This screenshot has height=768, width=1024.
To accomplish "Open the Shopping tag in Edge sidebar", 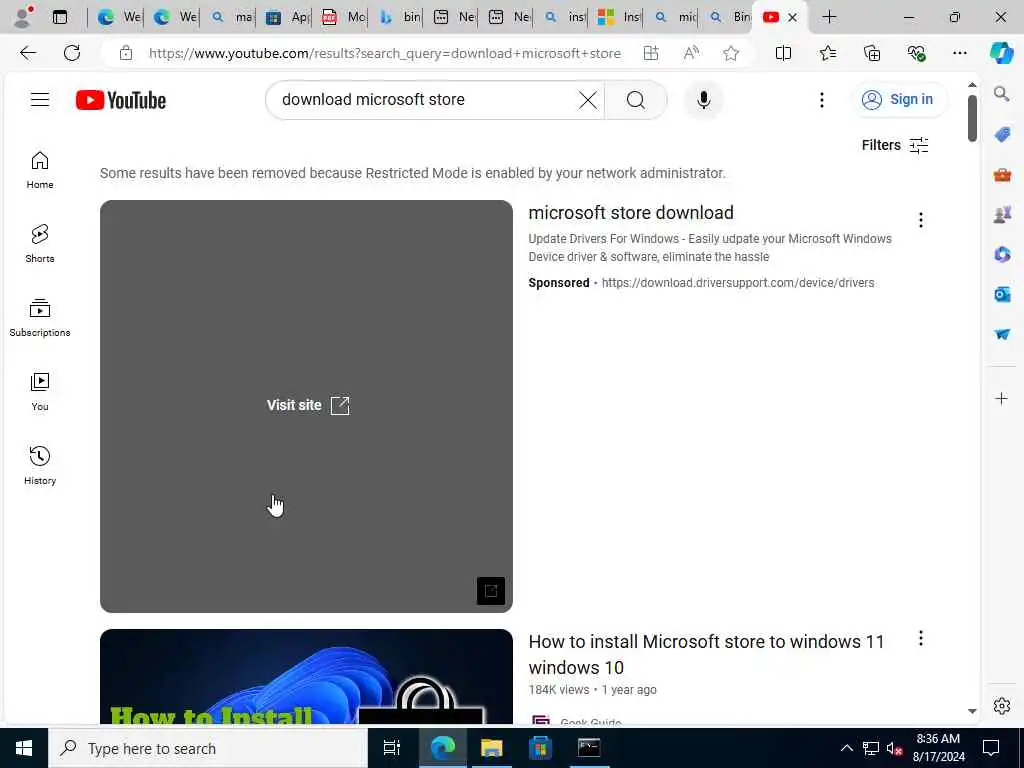I will [x=1002, y=134].
